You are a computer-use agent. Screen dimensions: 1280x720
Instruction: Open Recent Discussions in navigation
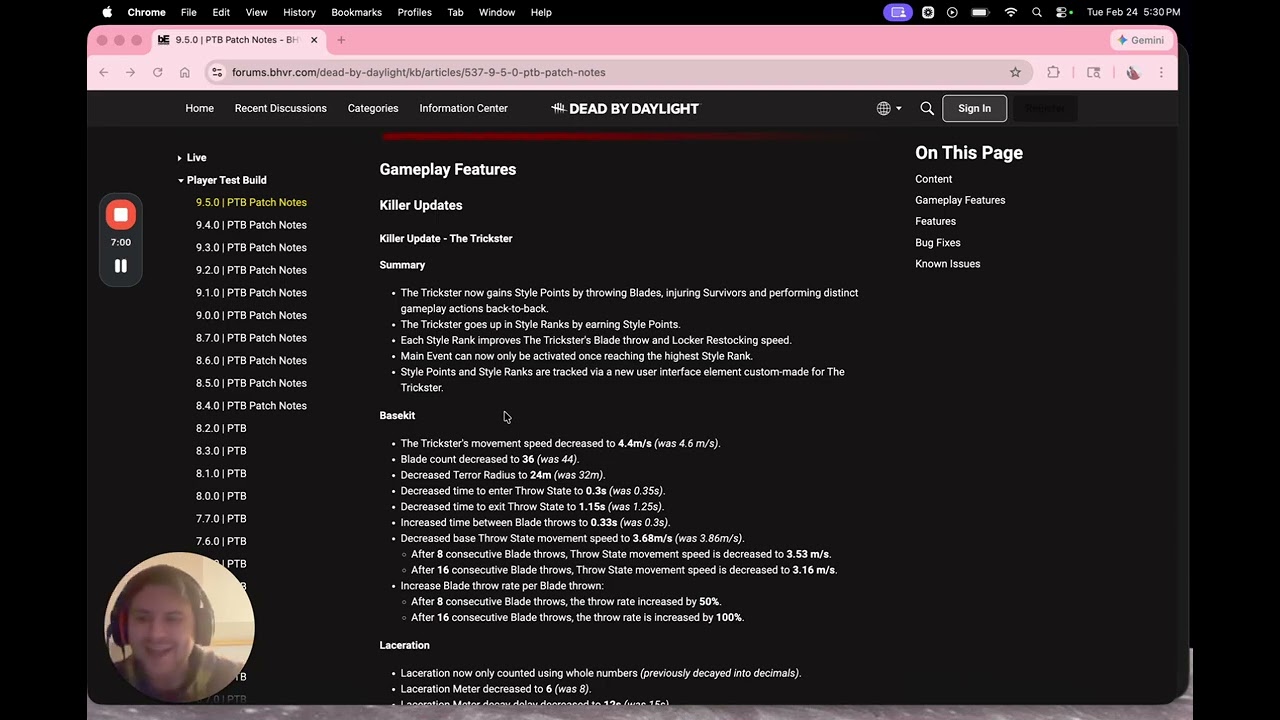(280, 108)
